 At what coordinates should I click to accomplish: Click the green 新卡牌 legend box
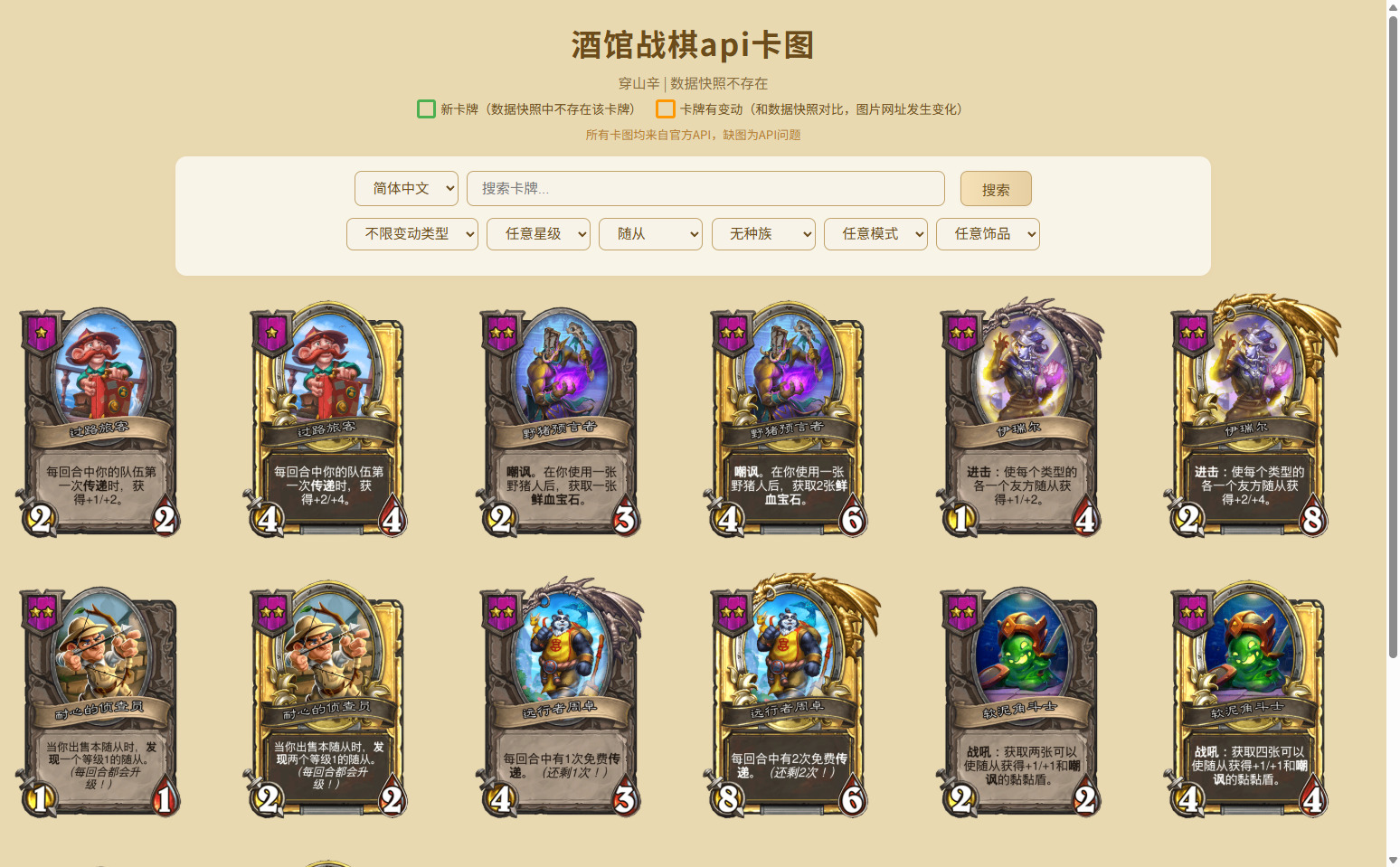pos(426,109)
